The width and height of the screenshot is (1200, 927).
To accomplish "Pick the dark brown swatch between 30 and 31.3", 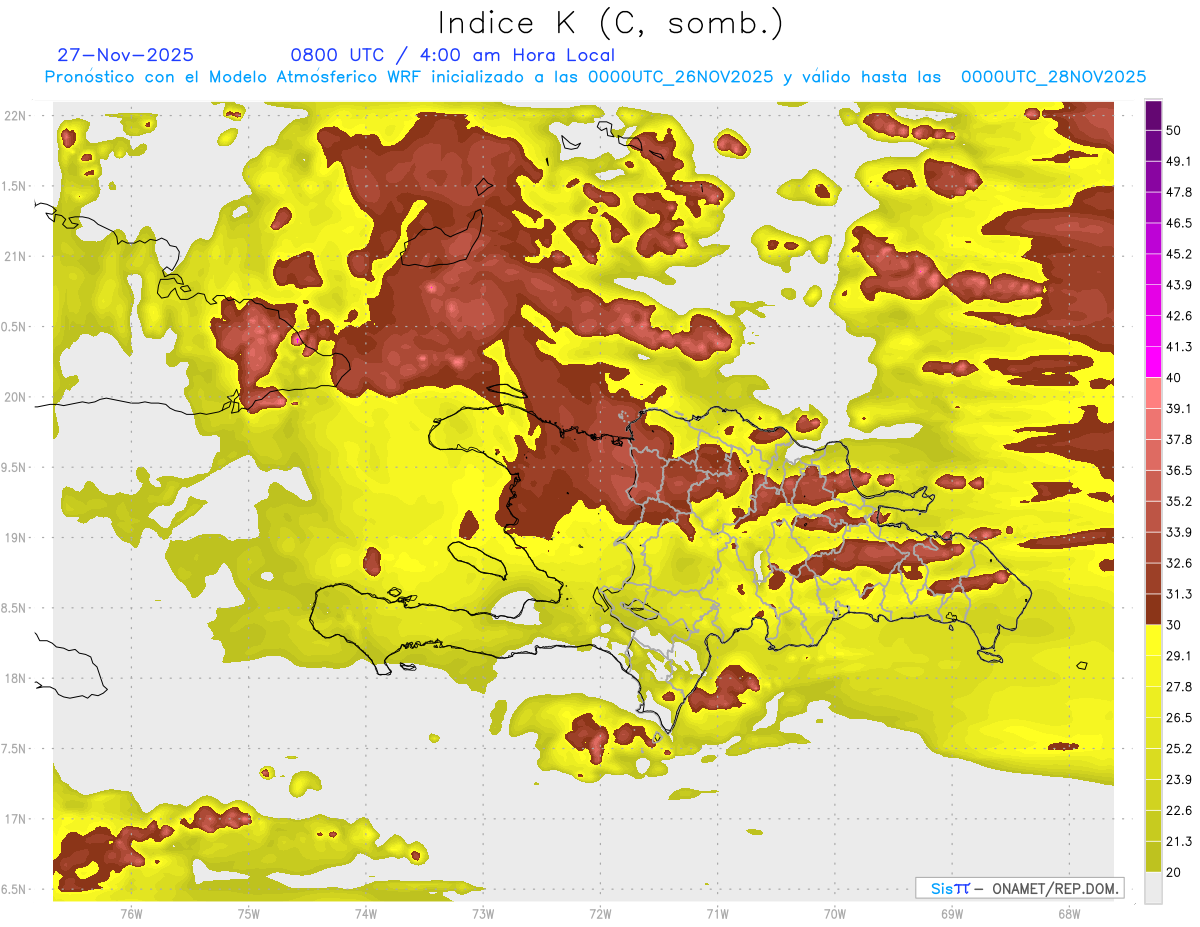I will (x=1153, y=610).
